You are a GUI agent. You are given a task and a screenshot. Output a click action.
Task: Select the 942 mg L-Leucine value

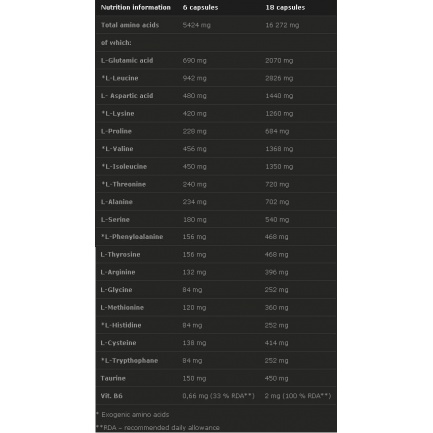click(194, 78)
